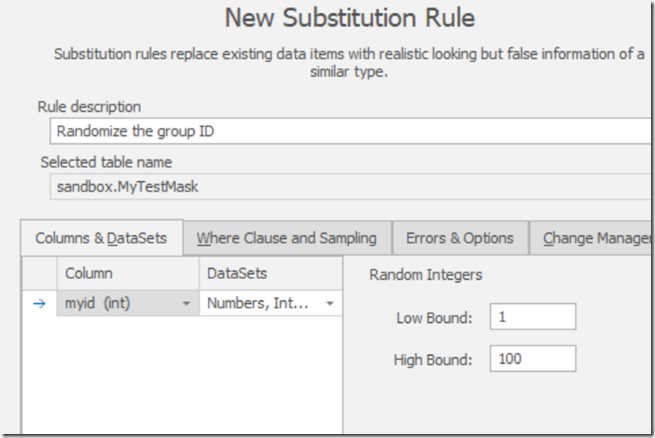This screenshot has width=655, height=438.
Task: Switch to the Columns & DataSets tab
Action: click(101, 238)
